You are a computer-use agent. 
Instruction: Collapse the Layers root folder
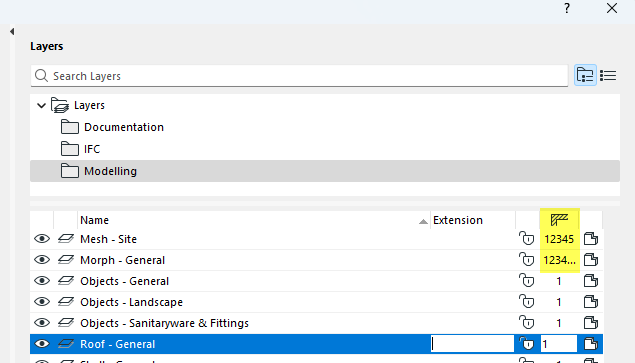[41, 106]
